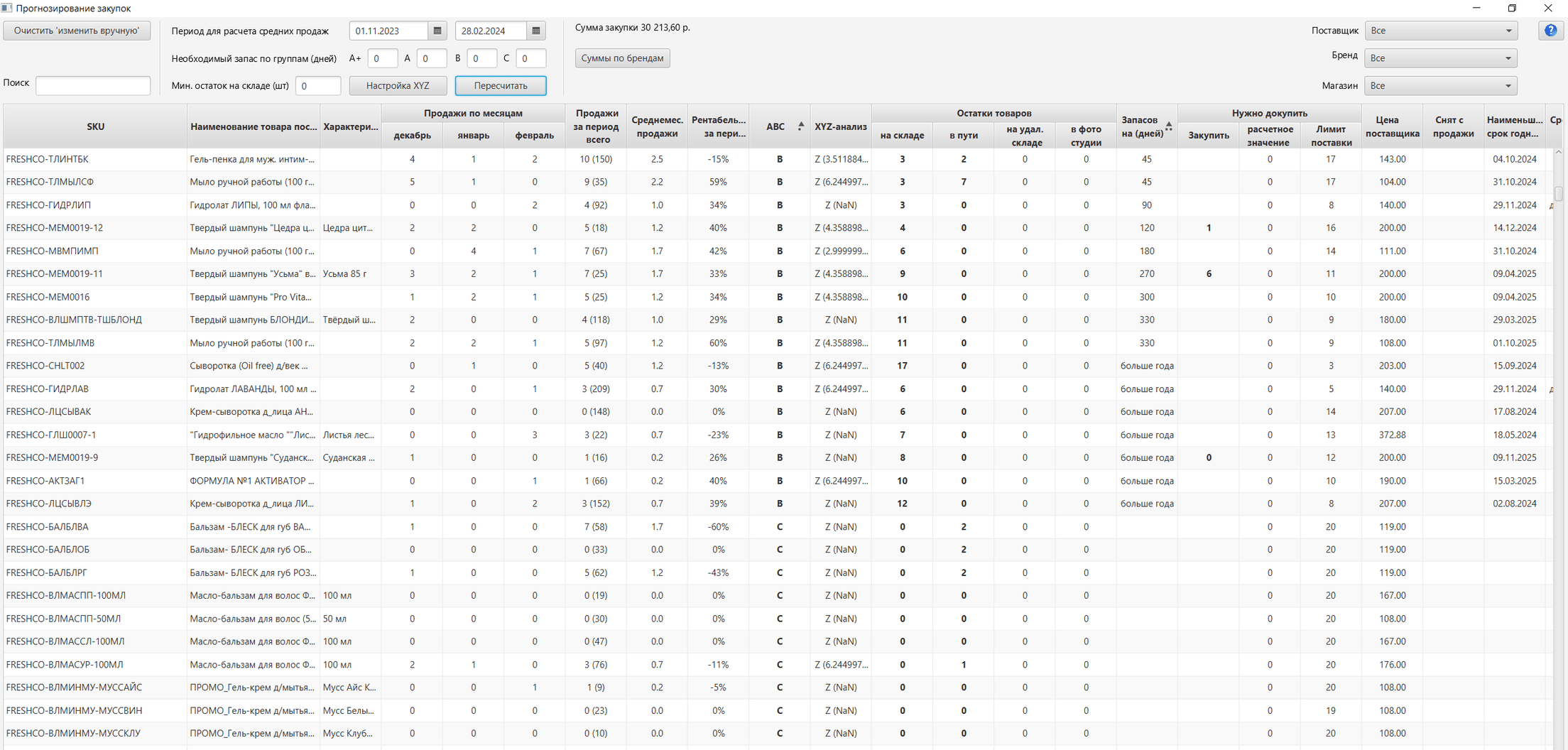Click the Очистить 'изменить вручную' button
The image size is (1568, 750).
pos(77,31)
